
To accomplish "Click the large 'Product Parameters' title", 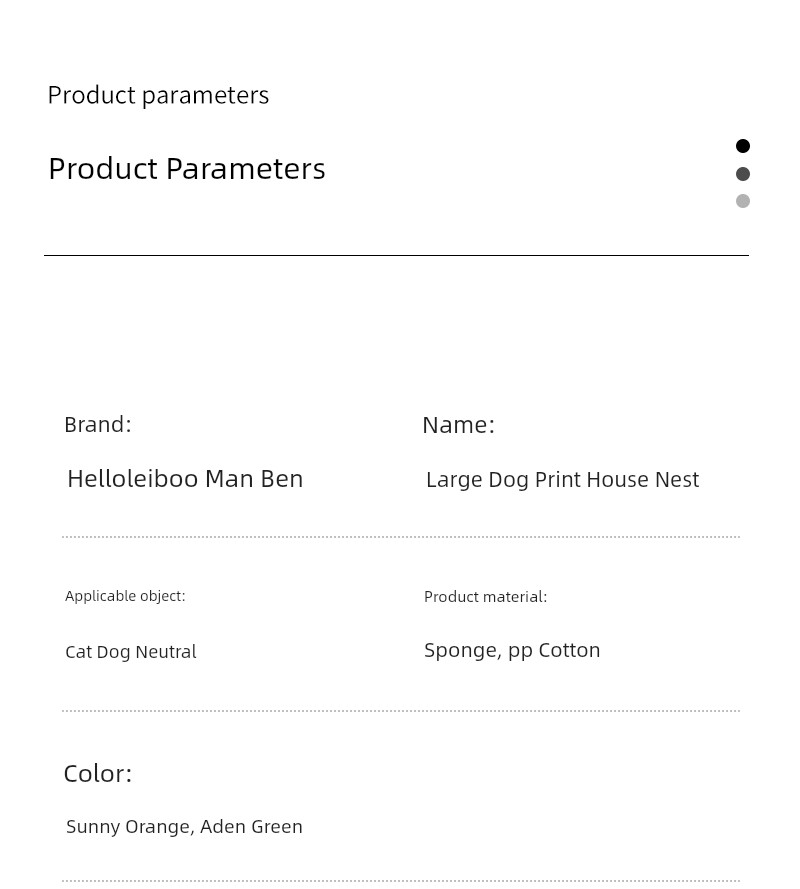I will 187,169.
